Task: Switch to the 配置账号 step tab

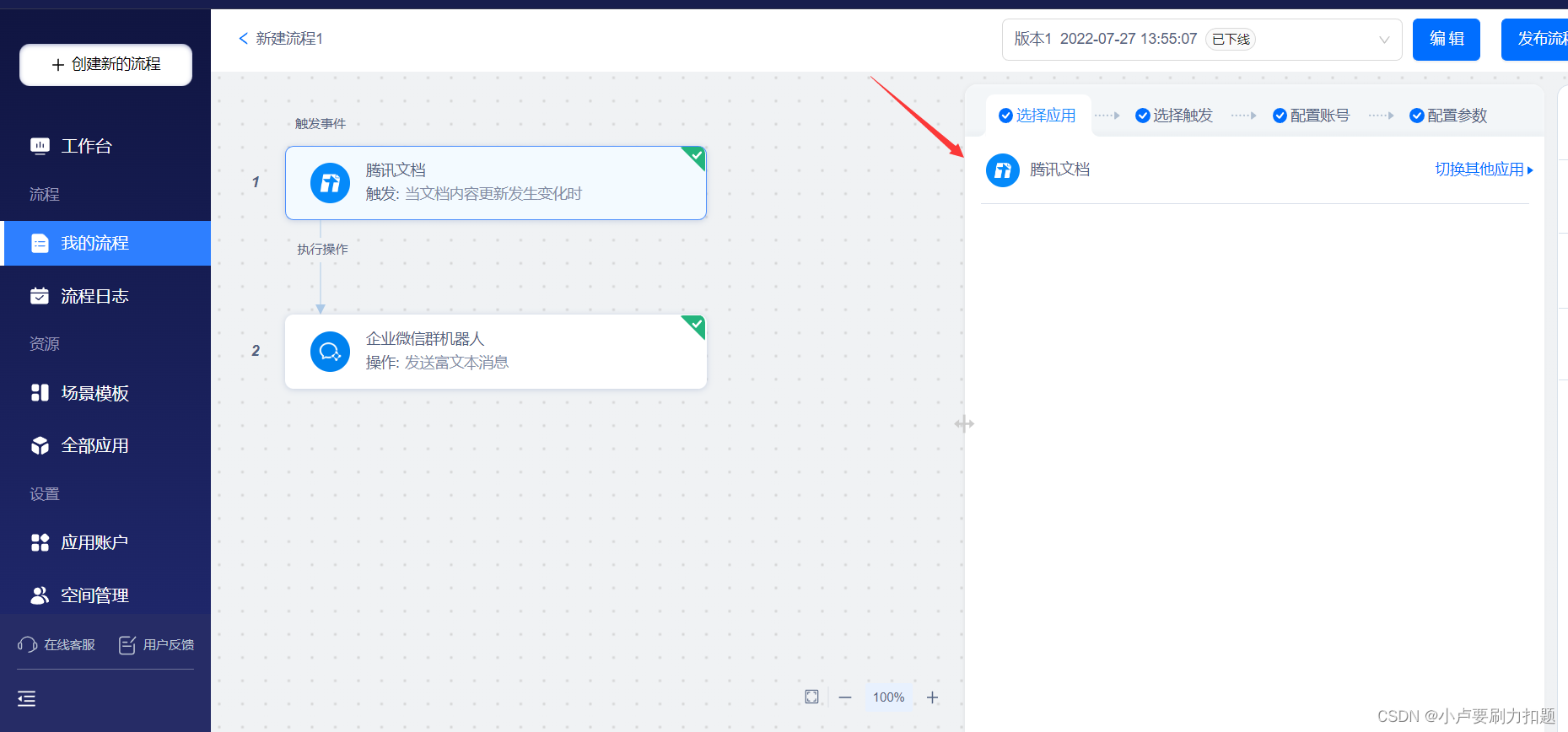Action: (1312, 116)
